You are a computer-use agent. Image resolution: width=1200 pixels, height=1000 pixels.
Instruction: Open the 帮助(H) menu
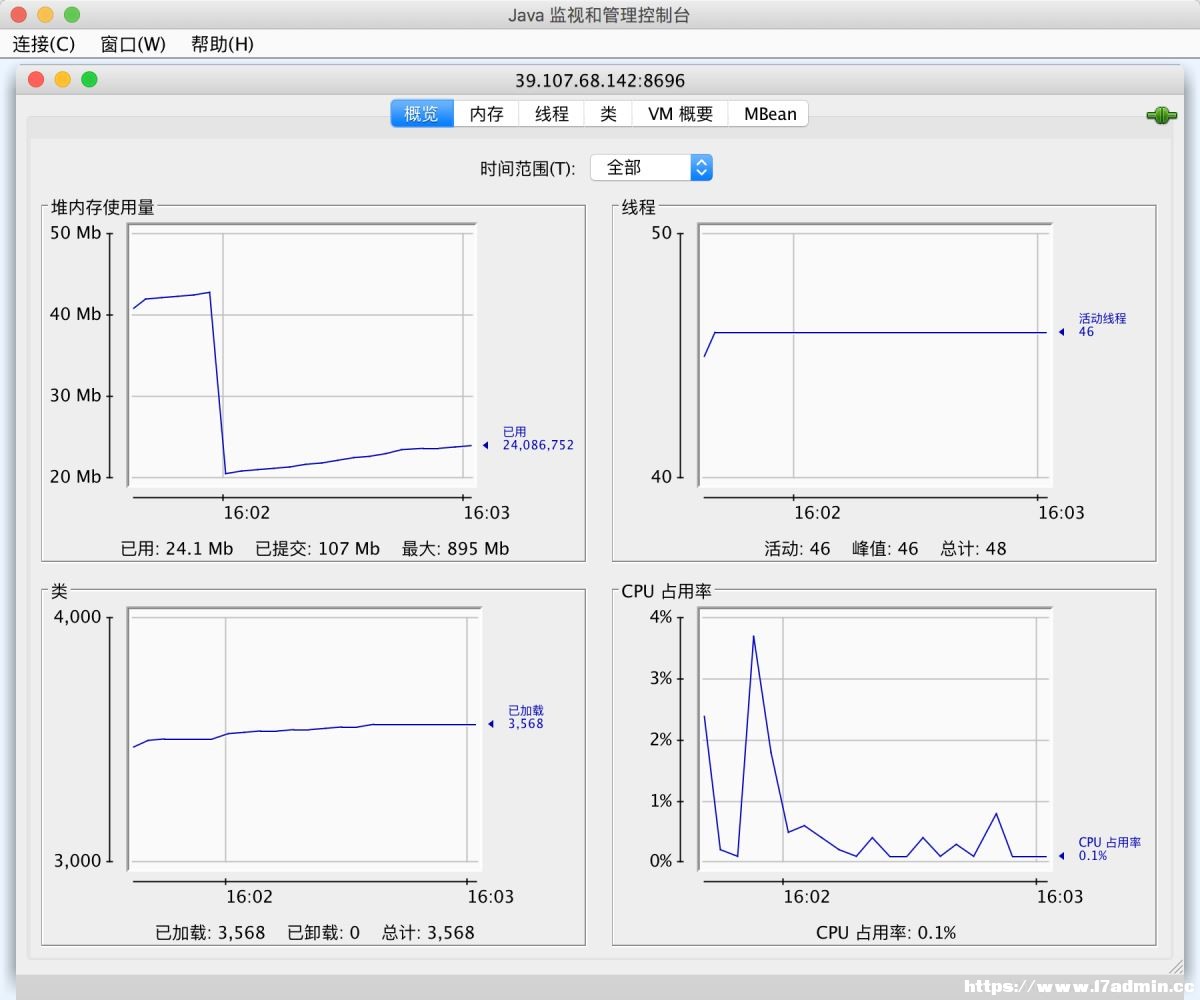point(222,44)
